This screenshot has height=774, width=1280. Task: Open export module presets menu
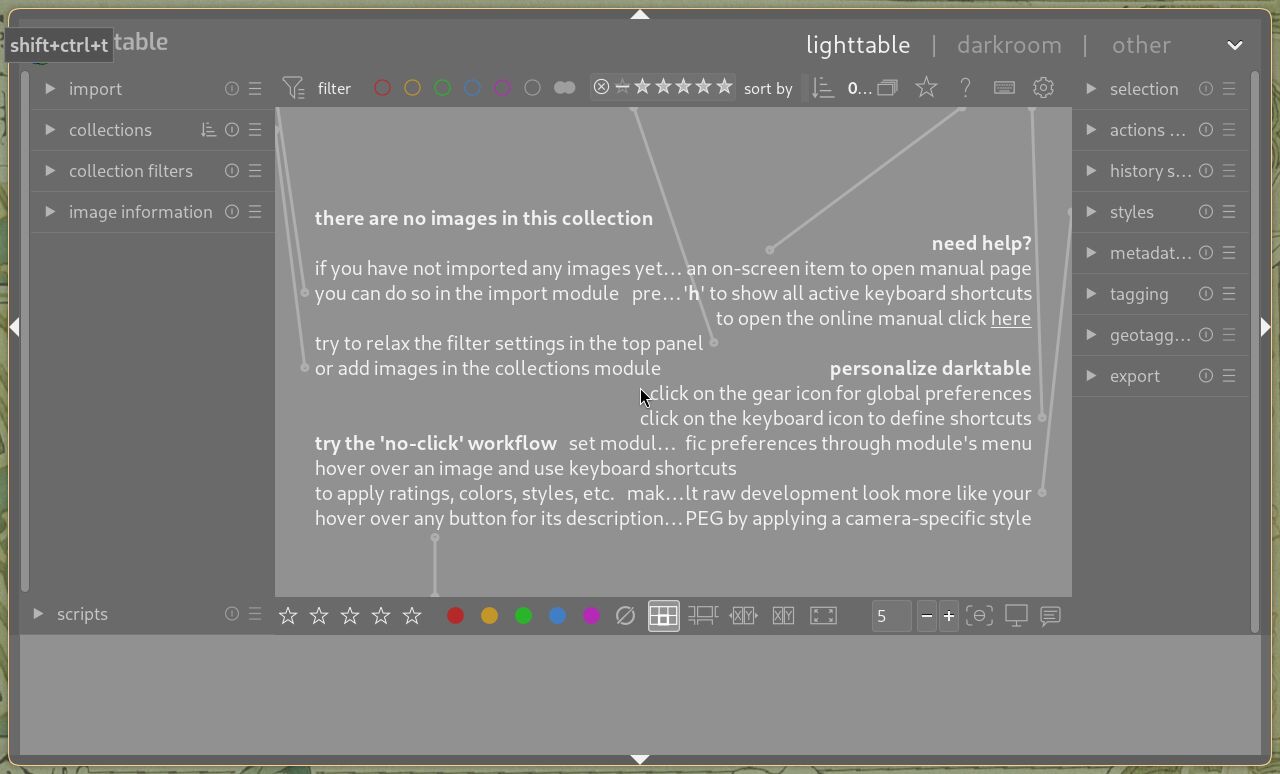point(1229,376)
